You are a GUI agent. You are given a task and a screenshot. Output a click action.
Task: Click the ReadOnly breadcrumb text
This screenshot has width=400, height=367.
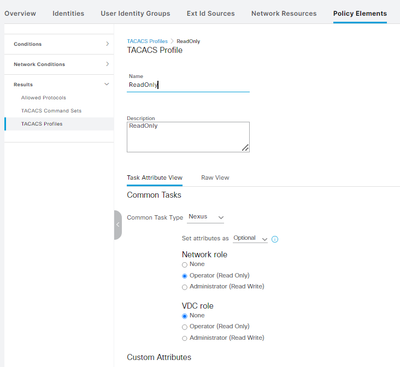click(x=188, y=41)
